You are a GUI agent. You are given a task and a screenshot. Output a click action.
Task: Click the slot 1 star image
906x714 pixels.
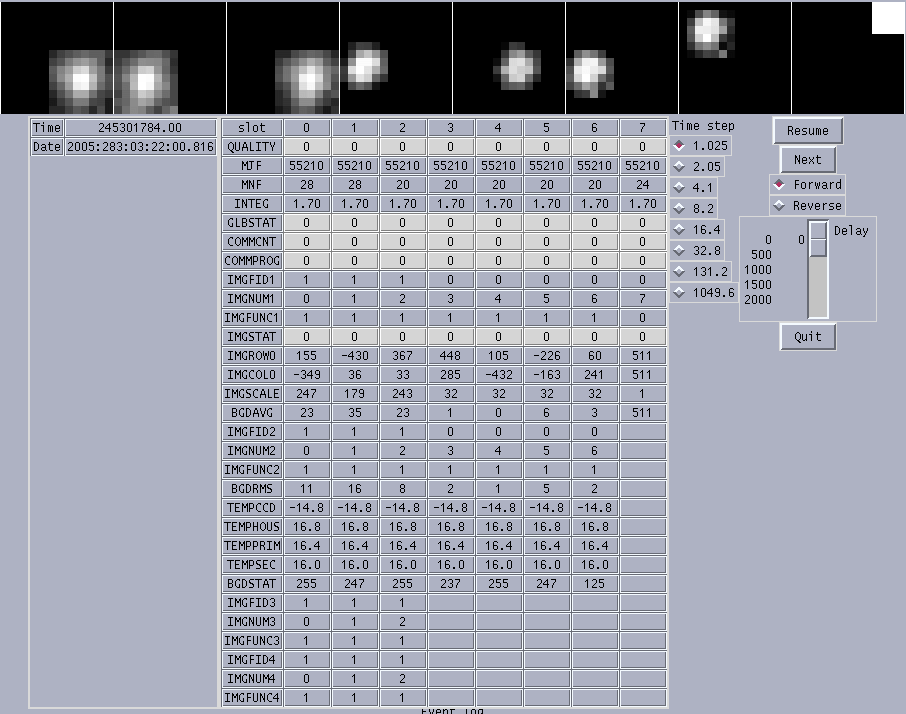pos(170,58)
